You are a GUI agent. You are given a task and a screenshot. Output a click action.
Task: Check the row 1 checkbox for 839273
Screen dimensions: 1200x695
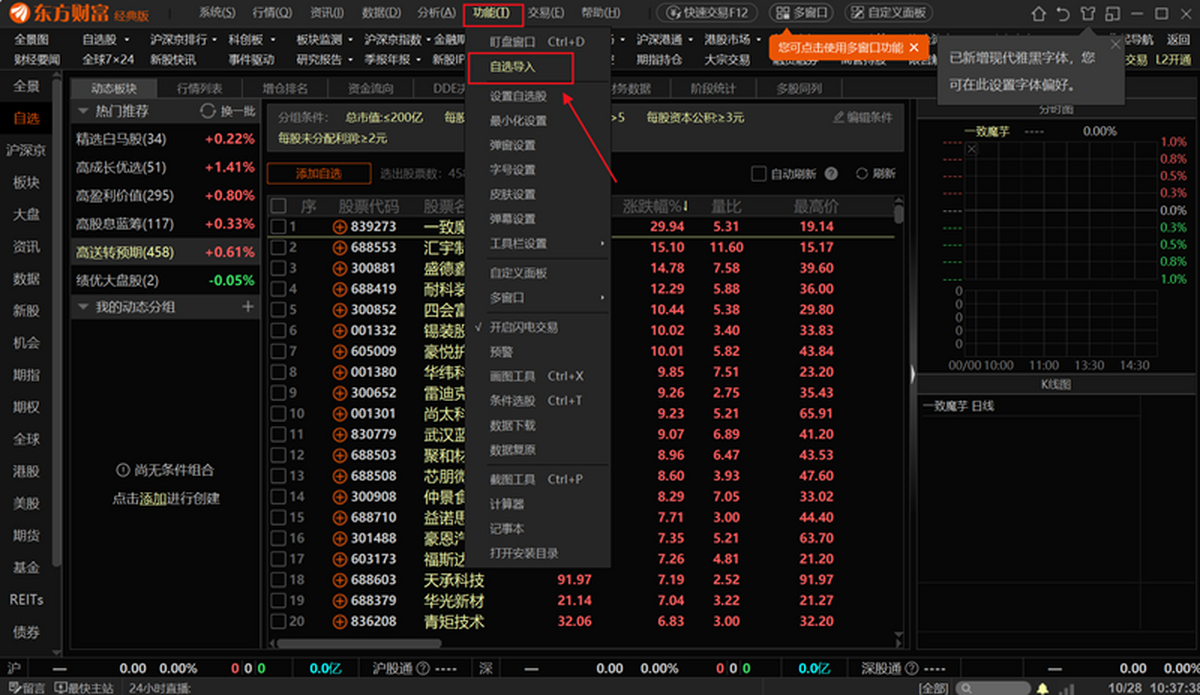(278, 227)
